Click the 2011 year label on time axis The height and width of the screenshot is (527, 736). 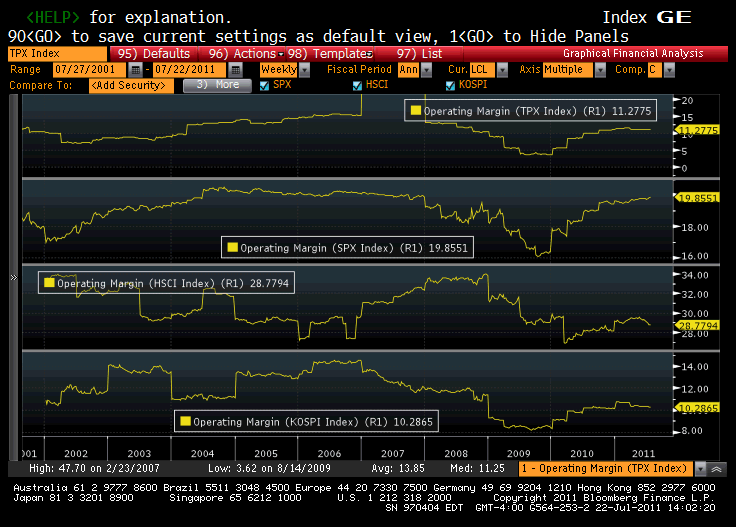tap(643, 453)
